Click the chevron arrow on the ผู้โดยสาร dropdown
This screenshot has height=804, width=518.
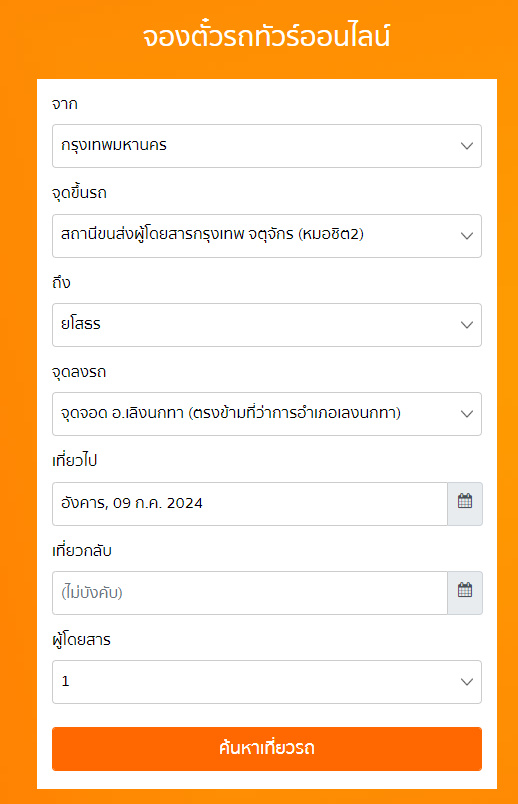pyautogui.click(x=467, y=682)
